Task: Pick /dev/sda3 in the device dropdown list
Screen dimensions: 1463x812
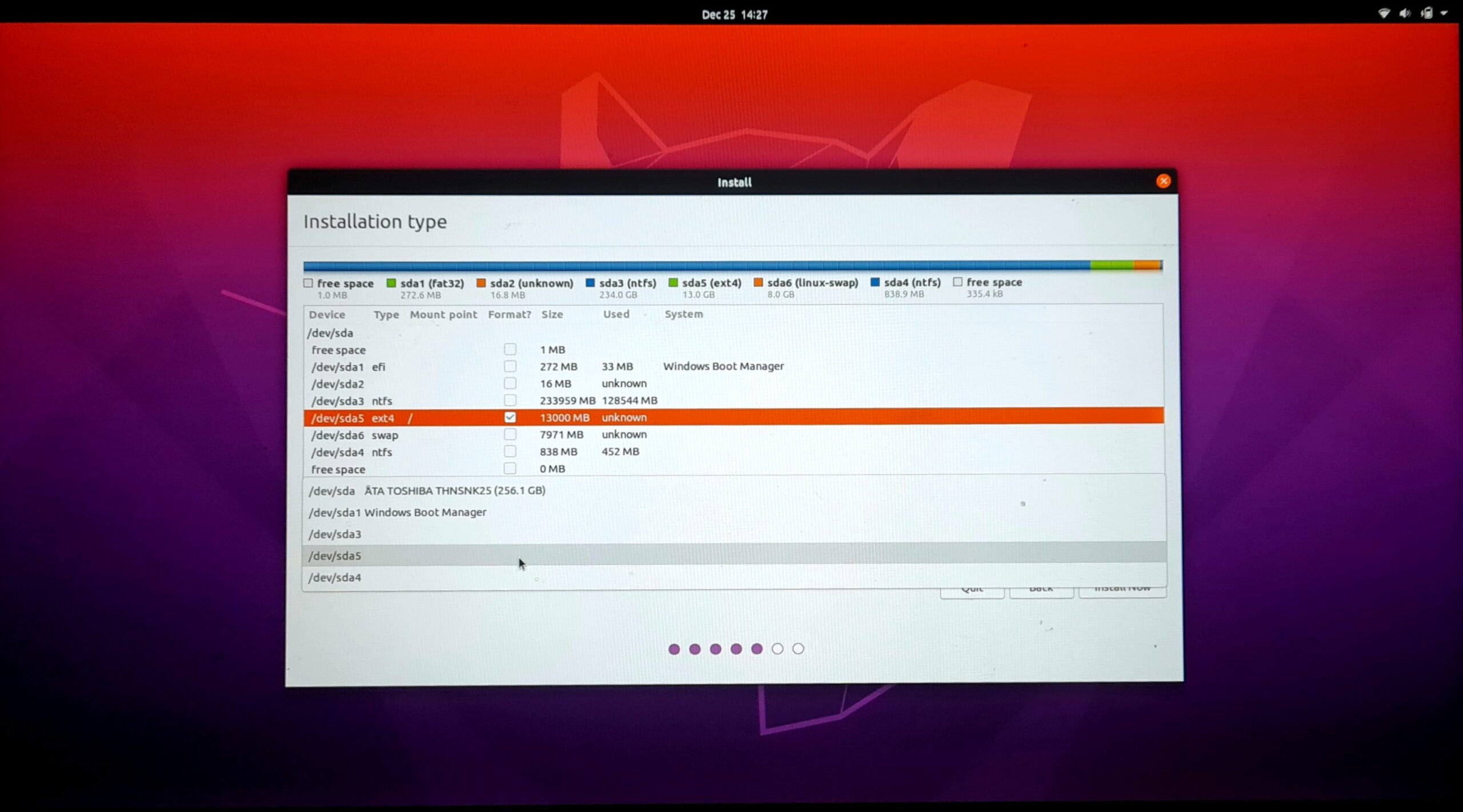Action: coord(335,534)
